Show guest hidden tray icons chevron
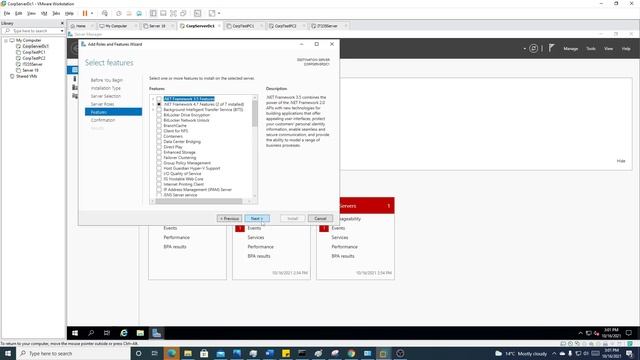 point(580,333)
